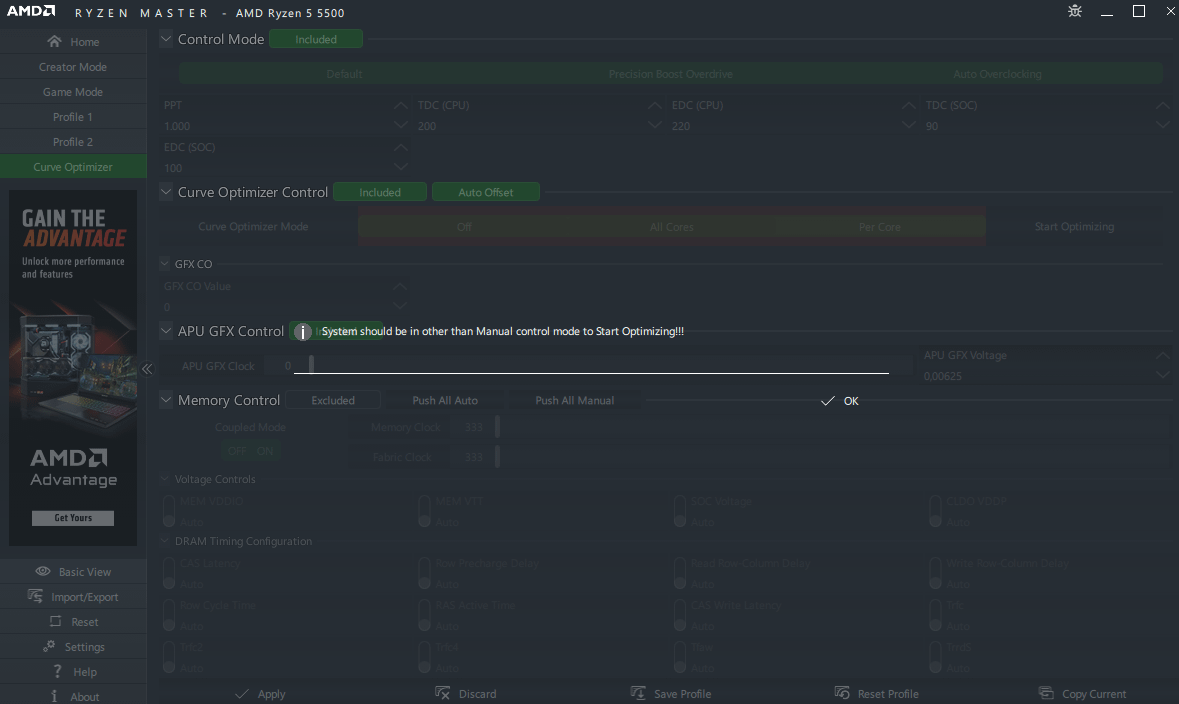This screenshot has width=1179, height=704.
Task: Set Curve Optimizer Mode to All Cores
Action: [x=671, y=226]
